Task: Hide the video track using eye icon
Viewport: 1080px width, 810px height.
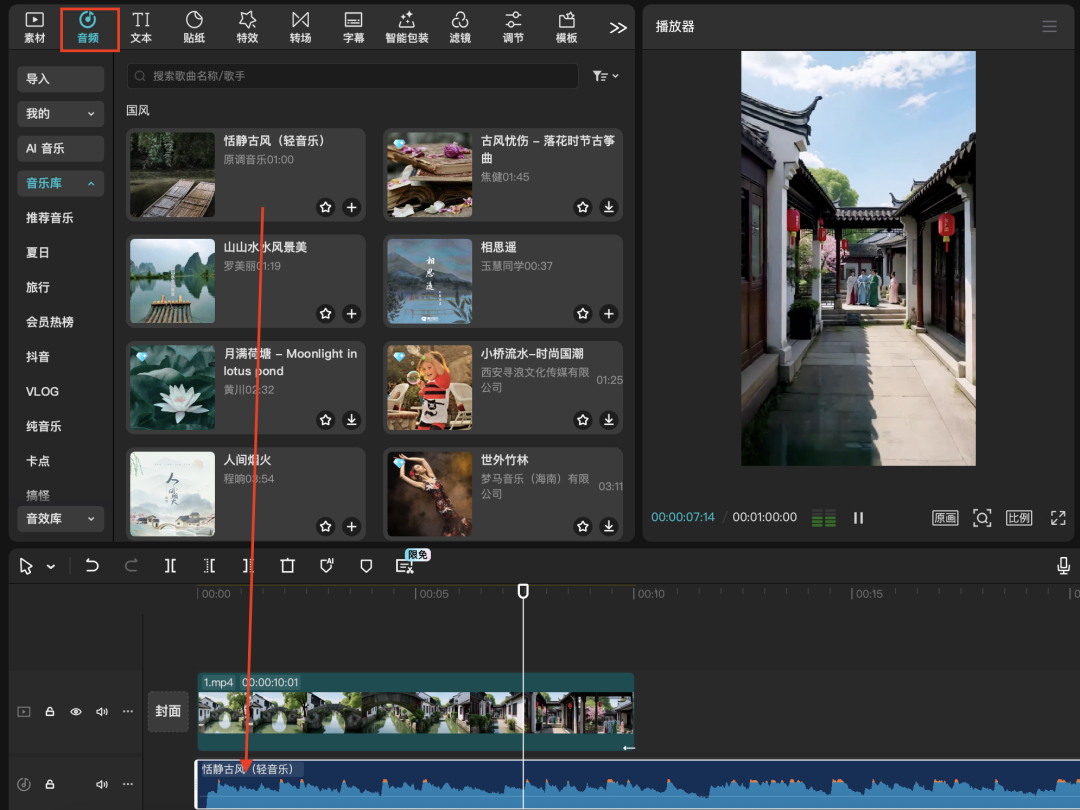Action: pos(76,712)
